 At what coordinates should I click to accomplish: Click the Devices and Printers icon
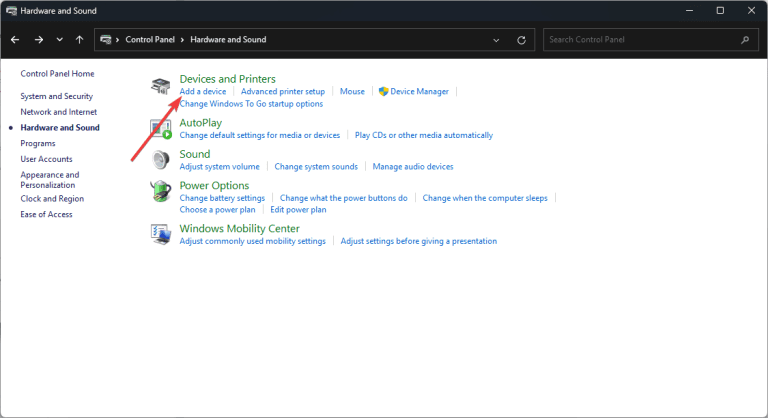tap(160, 86)
